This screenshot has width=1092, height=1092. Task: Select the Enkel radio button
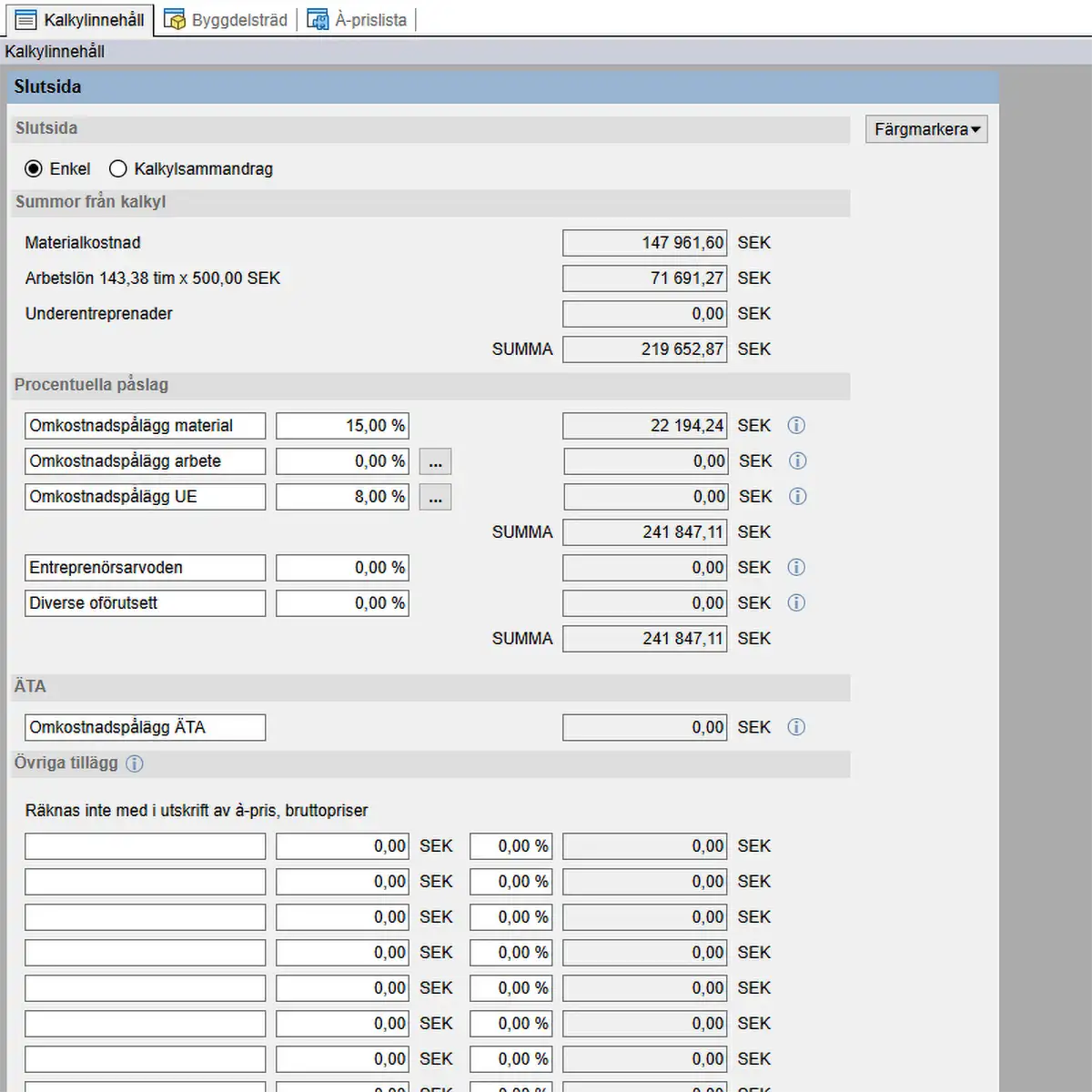click(34, 169)
